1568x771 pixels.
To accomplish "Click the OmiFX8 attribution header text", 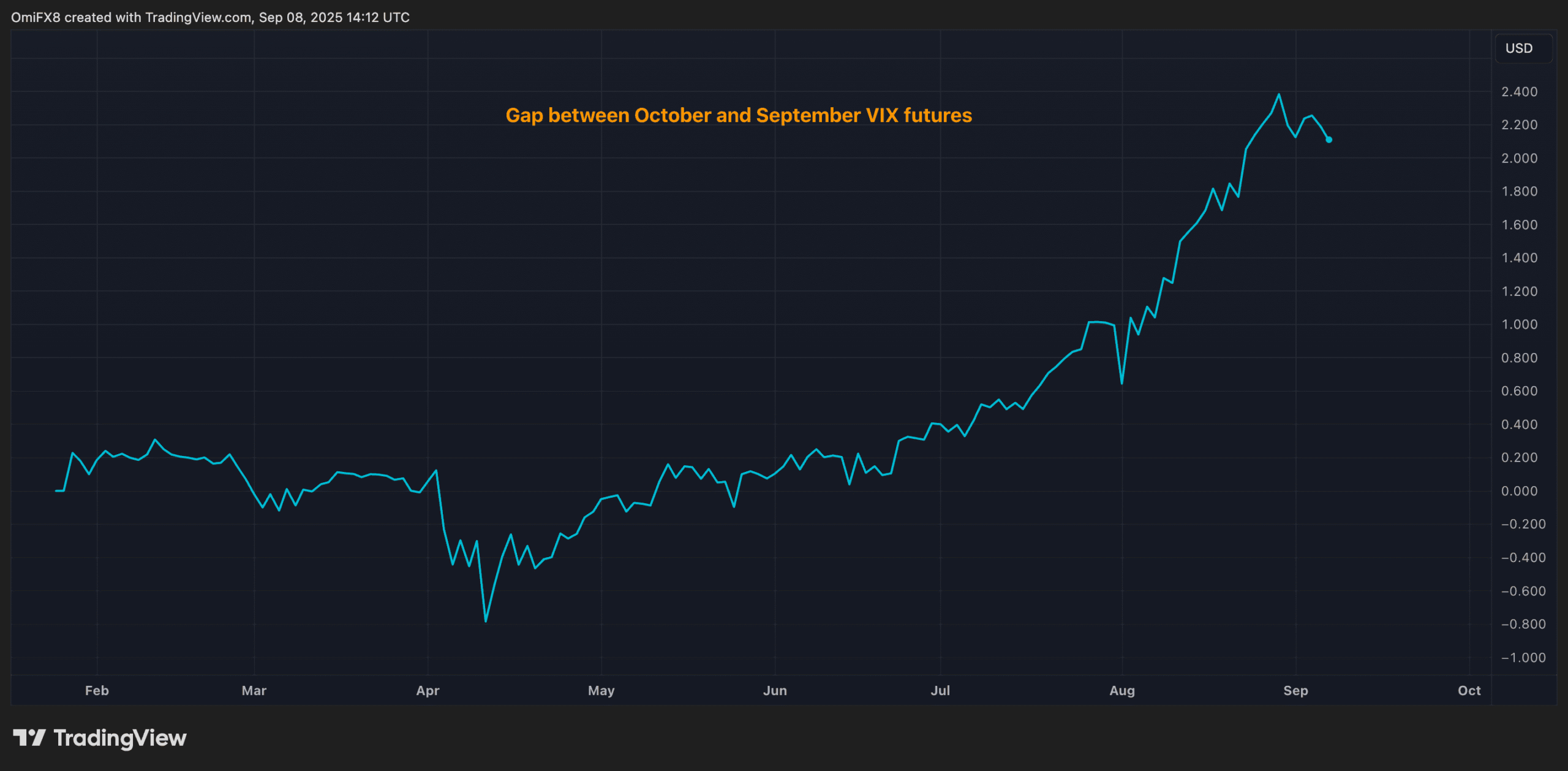I will (210, 17).
